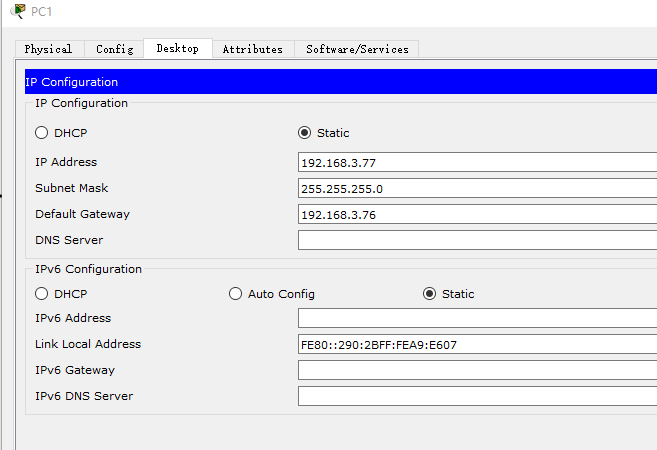Choose Auto Config for IPv6
657x450 pixels.
click(236, 294)
